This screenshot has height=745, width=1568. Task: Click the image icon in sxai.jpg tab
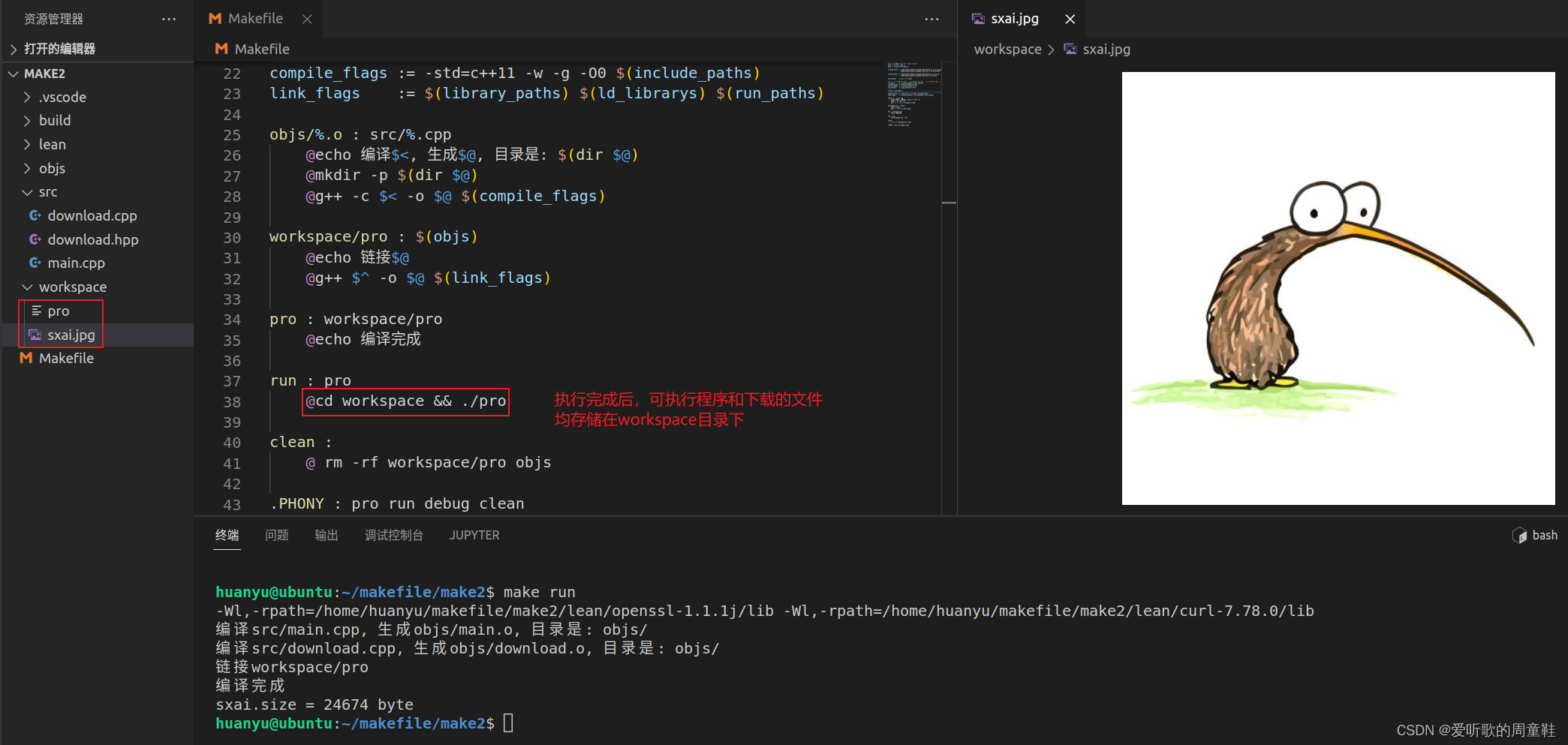[x=978, y=19]
